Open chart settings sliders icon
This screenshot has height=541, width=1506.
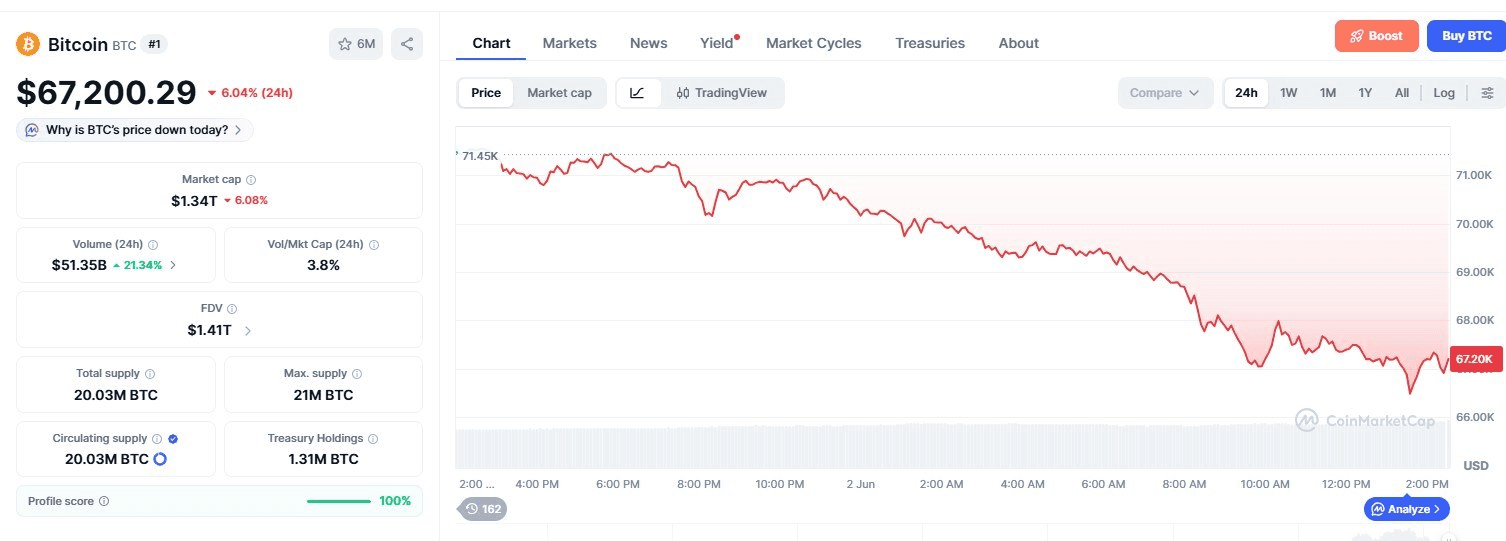(x=1487, y=93)
